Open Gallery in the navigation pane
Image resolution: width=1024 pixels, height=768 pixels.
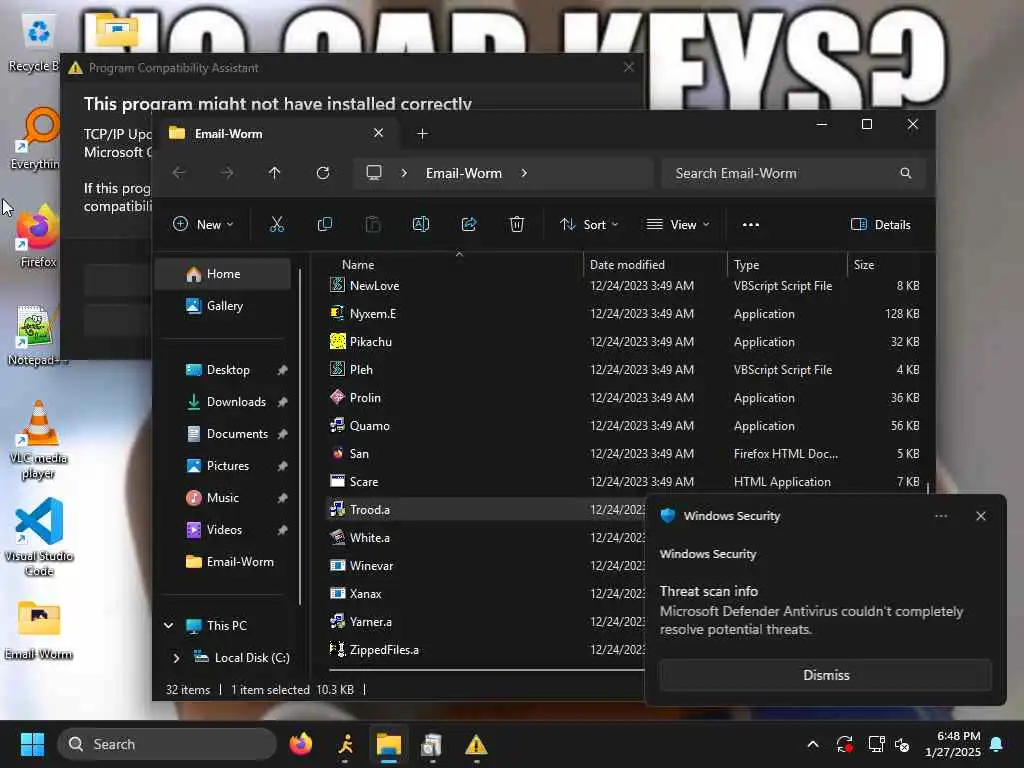[223, 306]
